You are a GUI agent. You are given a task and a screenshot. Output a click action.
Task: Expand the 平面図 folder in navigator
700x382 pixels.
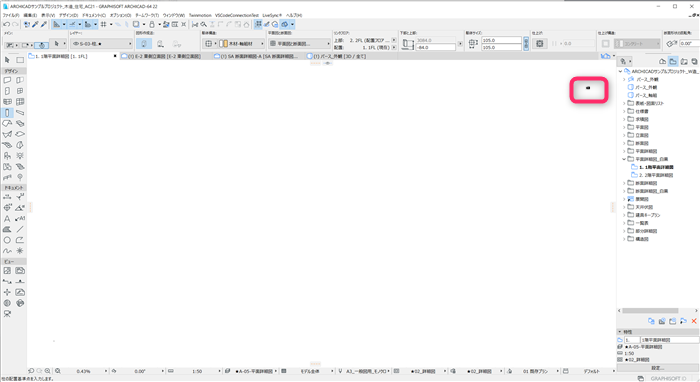tap(624, 127)
